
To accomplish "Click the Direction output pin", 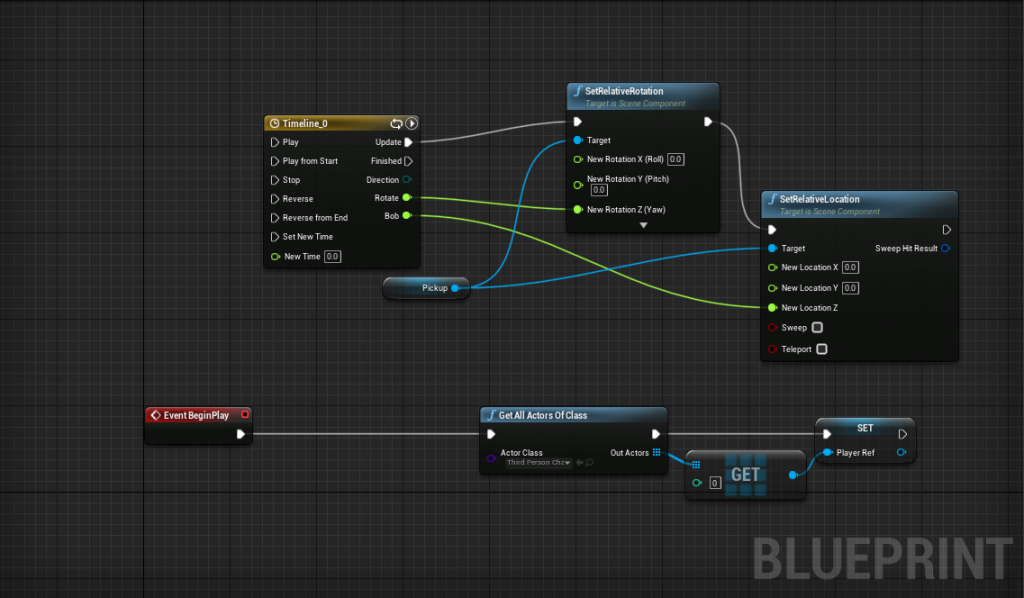I will (407, 180).
